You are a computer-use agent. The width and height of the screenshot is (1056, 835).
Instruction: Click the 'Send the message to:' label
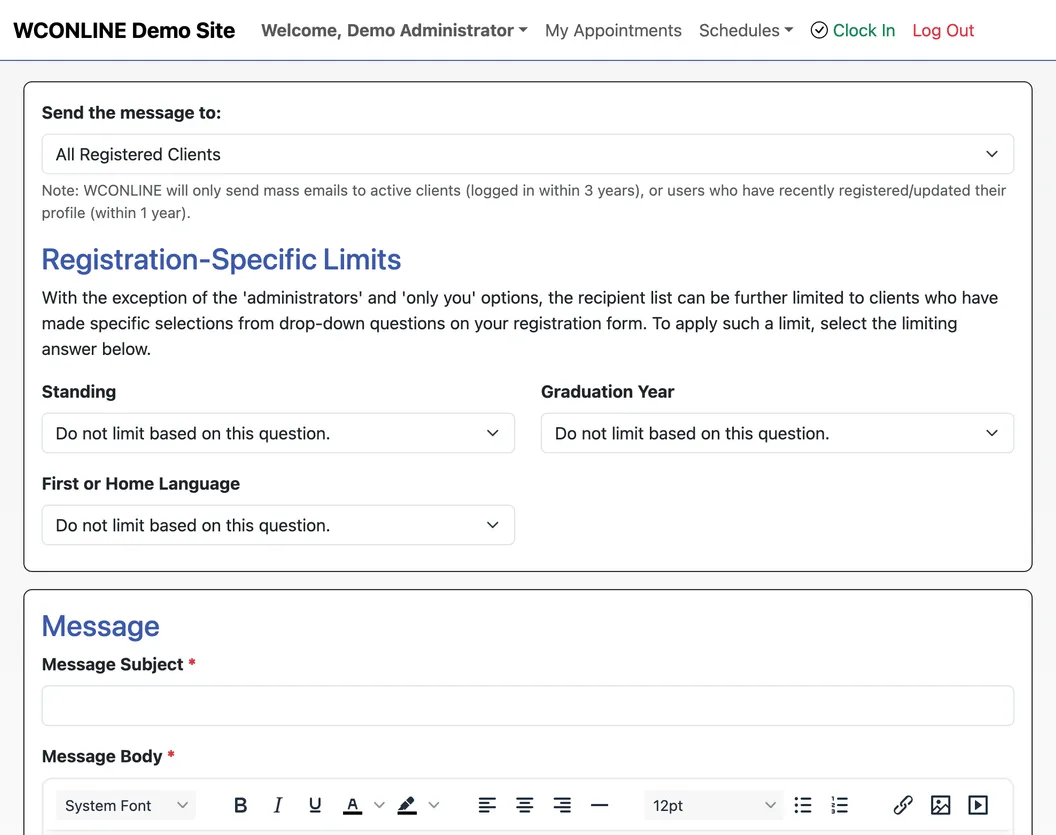[x=131, y=112]
